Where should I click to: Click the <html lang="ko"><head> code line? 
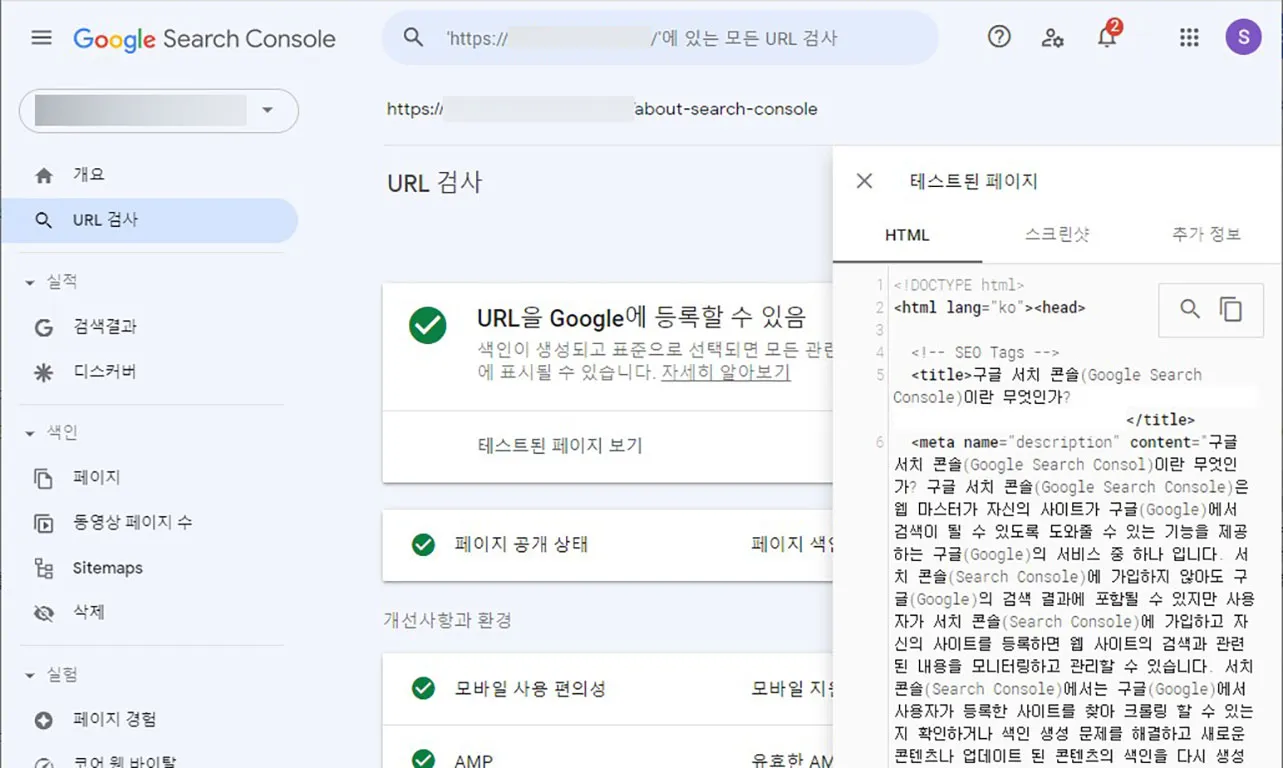(x=990, y=308)
